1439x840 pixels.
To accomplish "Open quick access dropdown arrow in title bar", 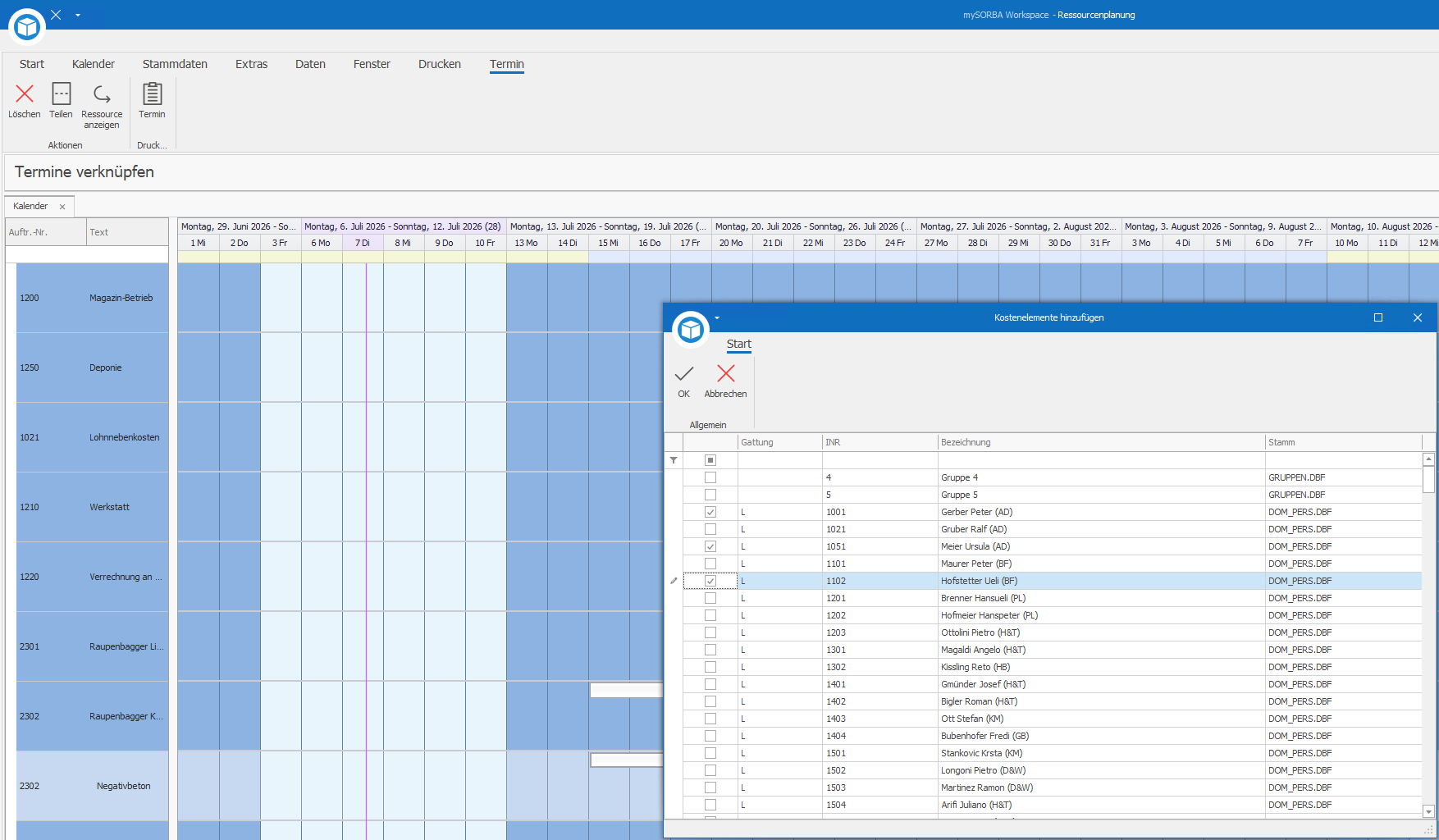I will coord(78,15).
